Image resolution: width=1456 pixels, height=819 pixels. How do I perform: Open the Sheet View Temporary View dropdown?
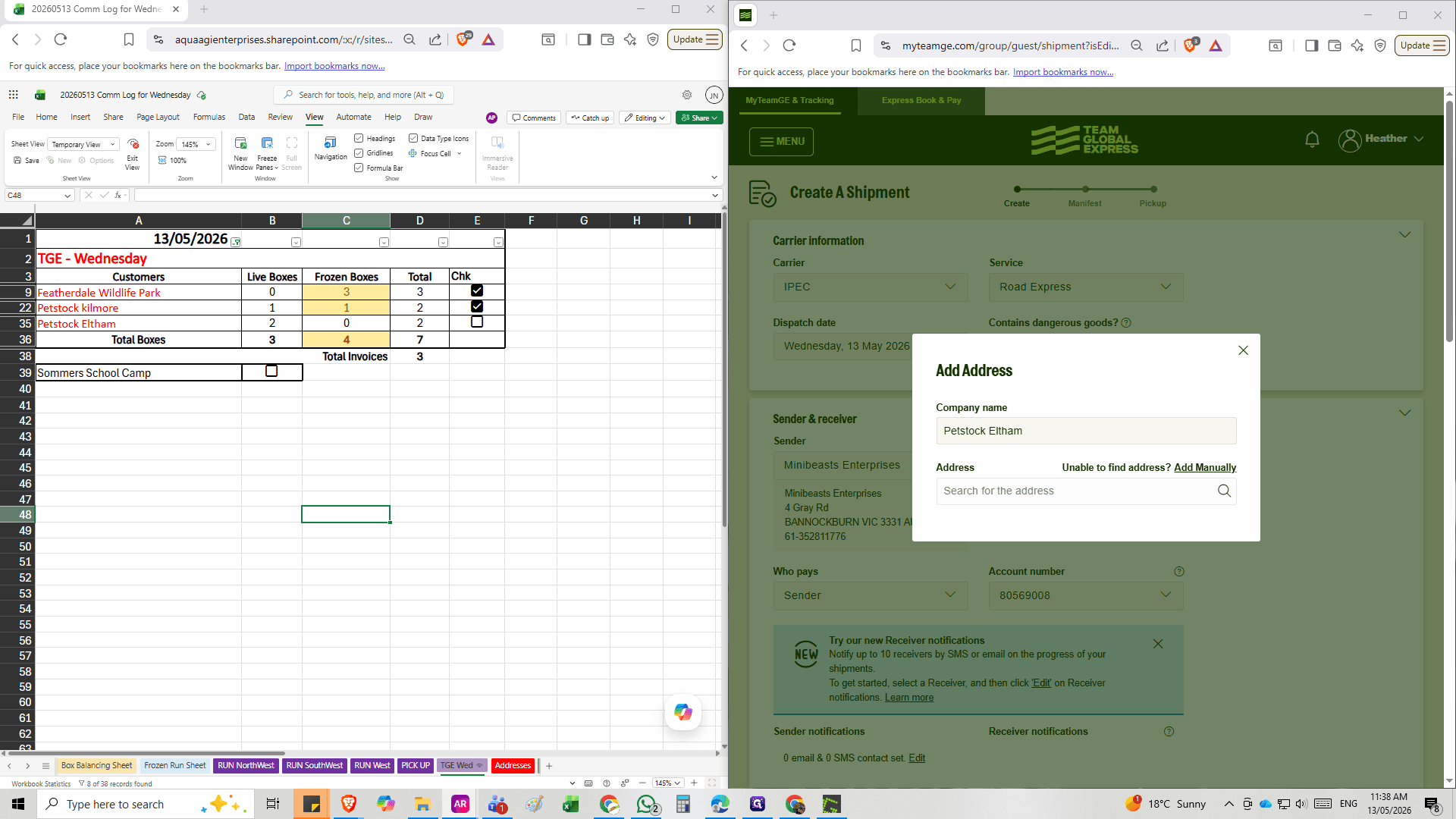click(83, 144)
